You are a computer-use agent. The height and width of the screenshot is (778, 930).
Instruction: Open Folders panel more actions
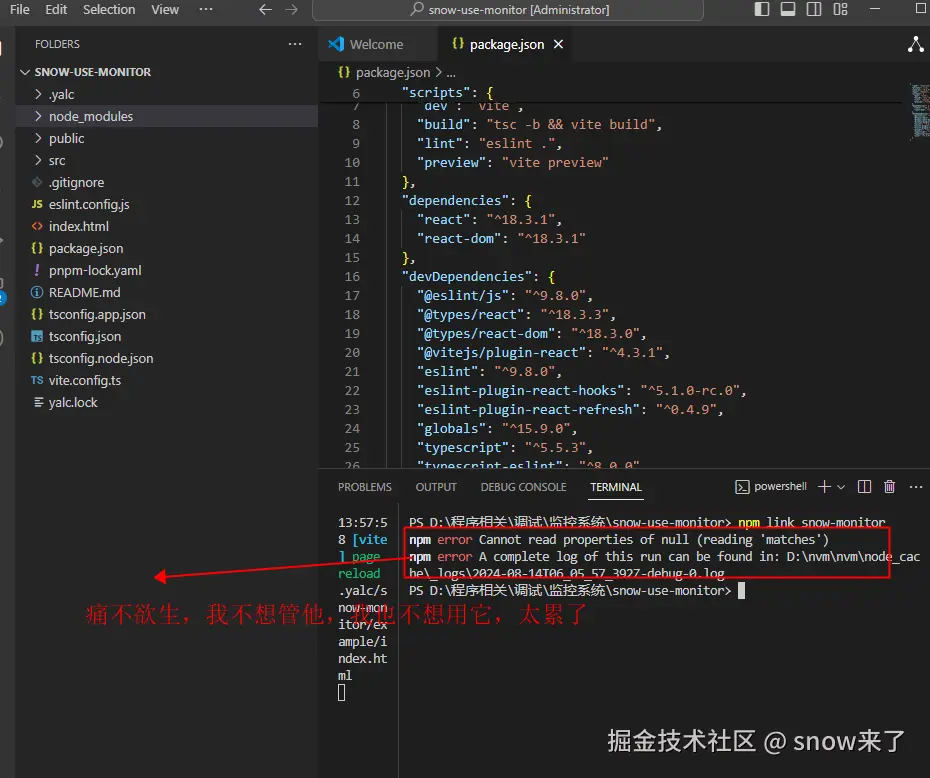point(295,44)
